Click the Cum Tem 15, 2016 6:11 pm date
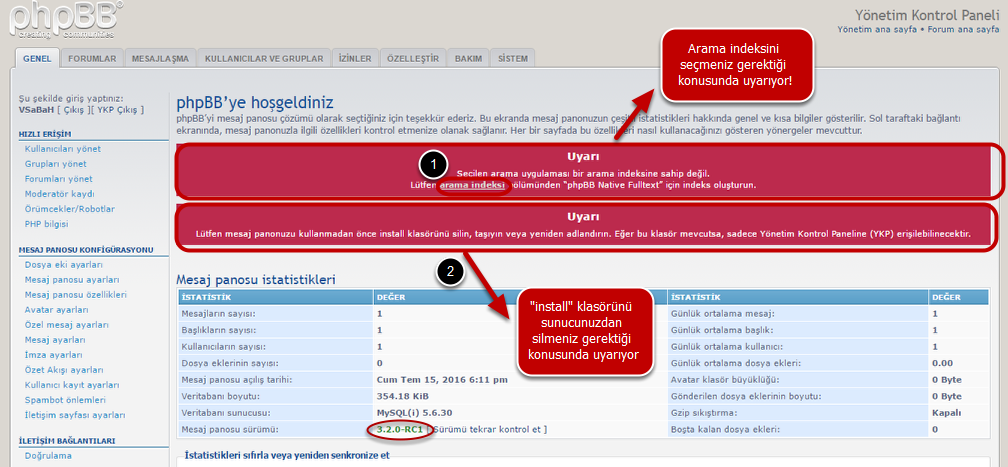The height and width of the screenshot is (467, 1008). pyautogui.click(x=442, y=380)
